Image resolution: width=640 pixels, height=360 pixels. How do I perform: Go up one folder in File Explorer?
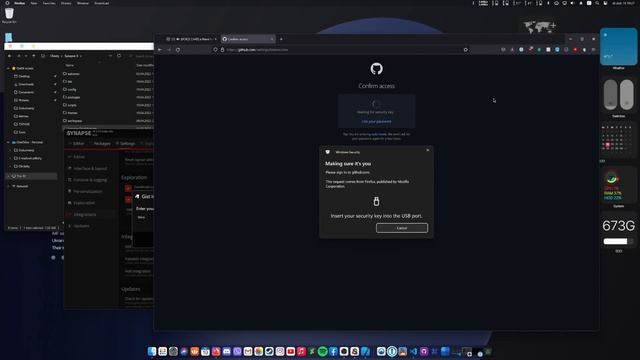(34, 56)
